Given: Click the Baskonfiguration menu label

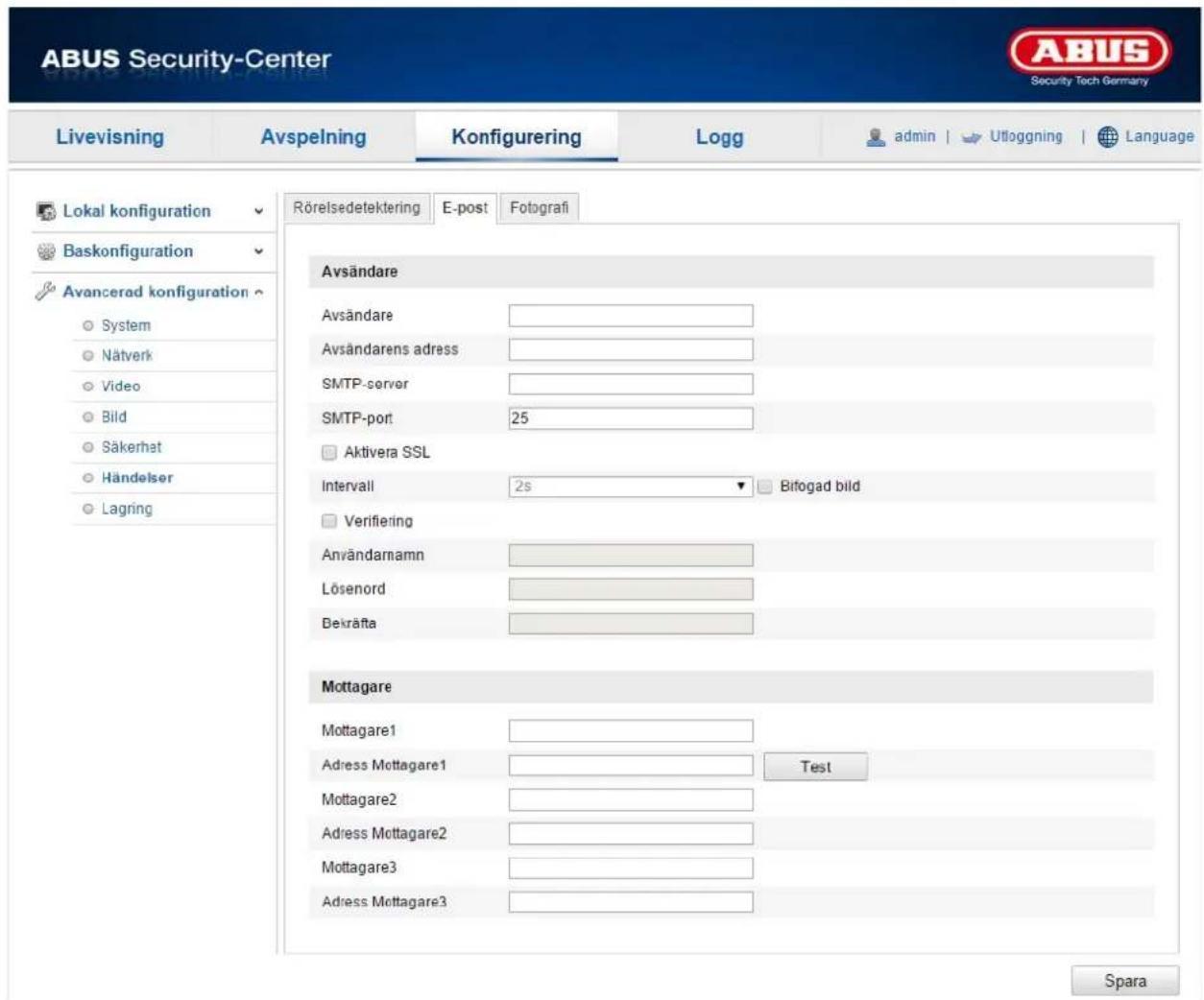Looking at the screenshot, I should 128,251.
